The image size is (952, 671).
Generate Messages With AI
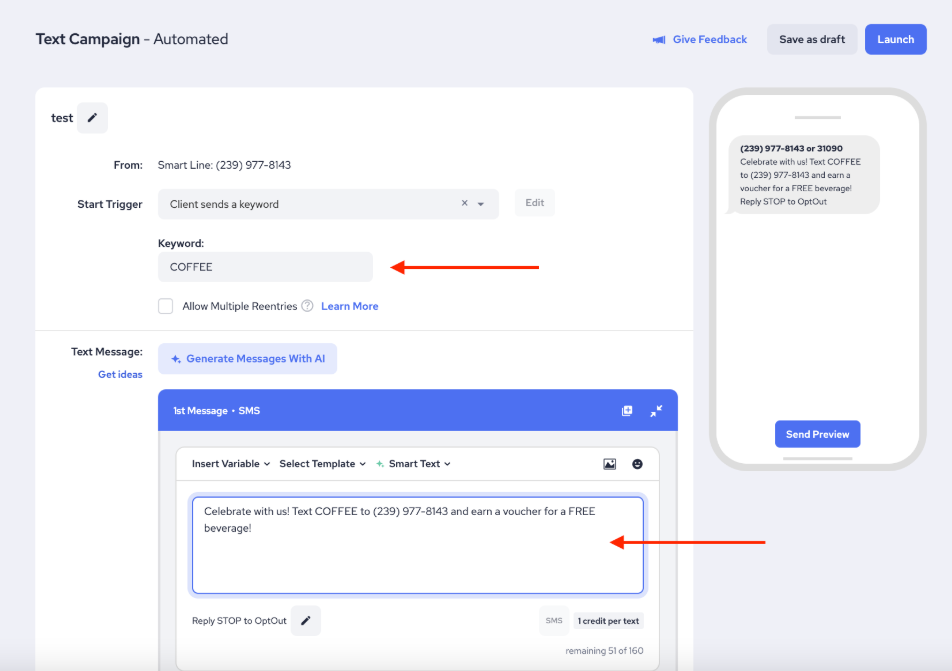[247, 359]
